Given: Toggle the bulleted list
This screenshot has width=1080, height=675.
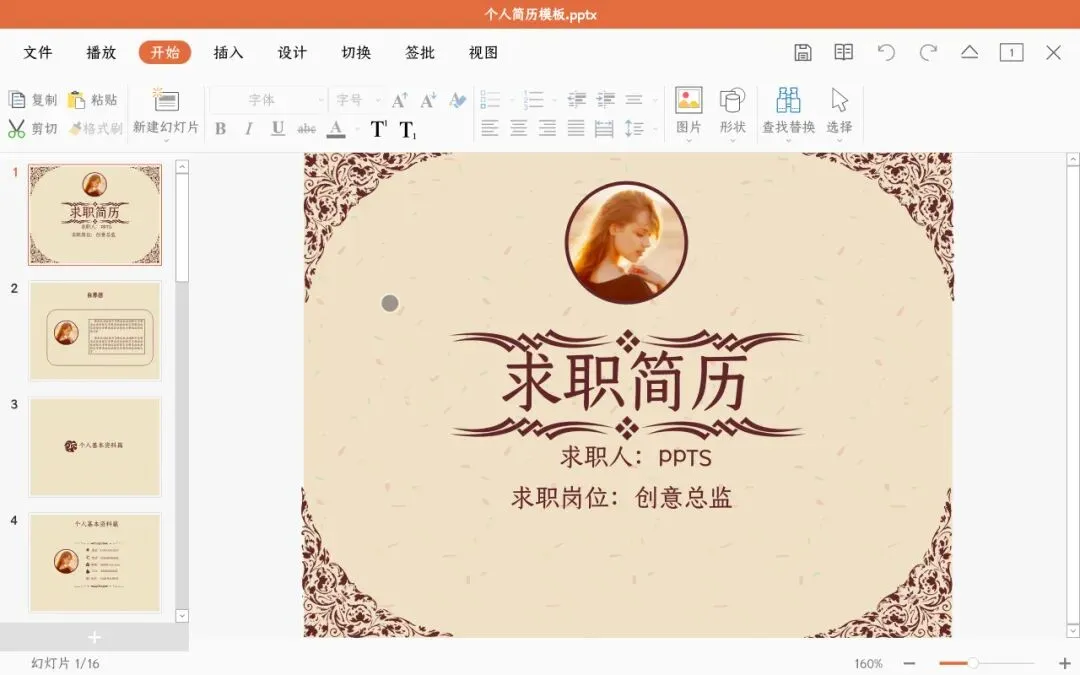Looking at the screenshot, I should click(490, 101).
